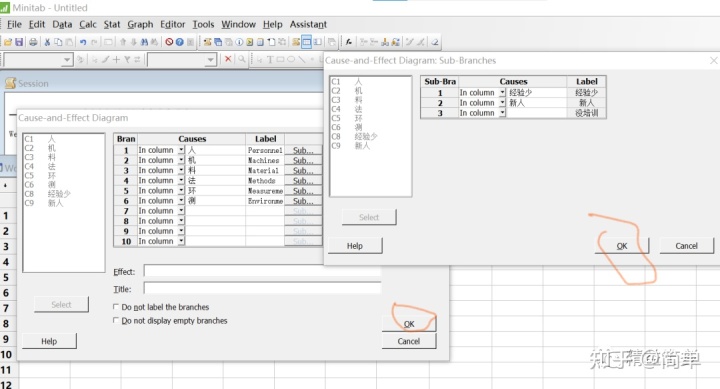Click the red Cancel circle icon

point(169,42)
